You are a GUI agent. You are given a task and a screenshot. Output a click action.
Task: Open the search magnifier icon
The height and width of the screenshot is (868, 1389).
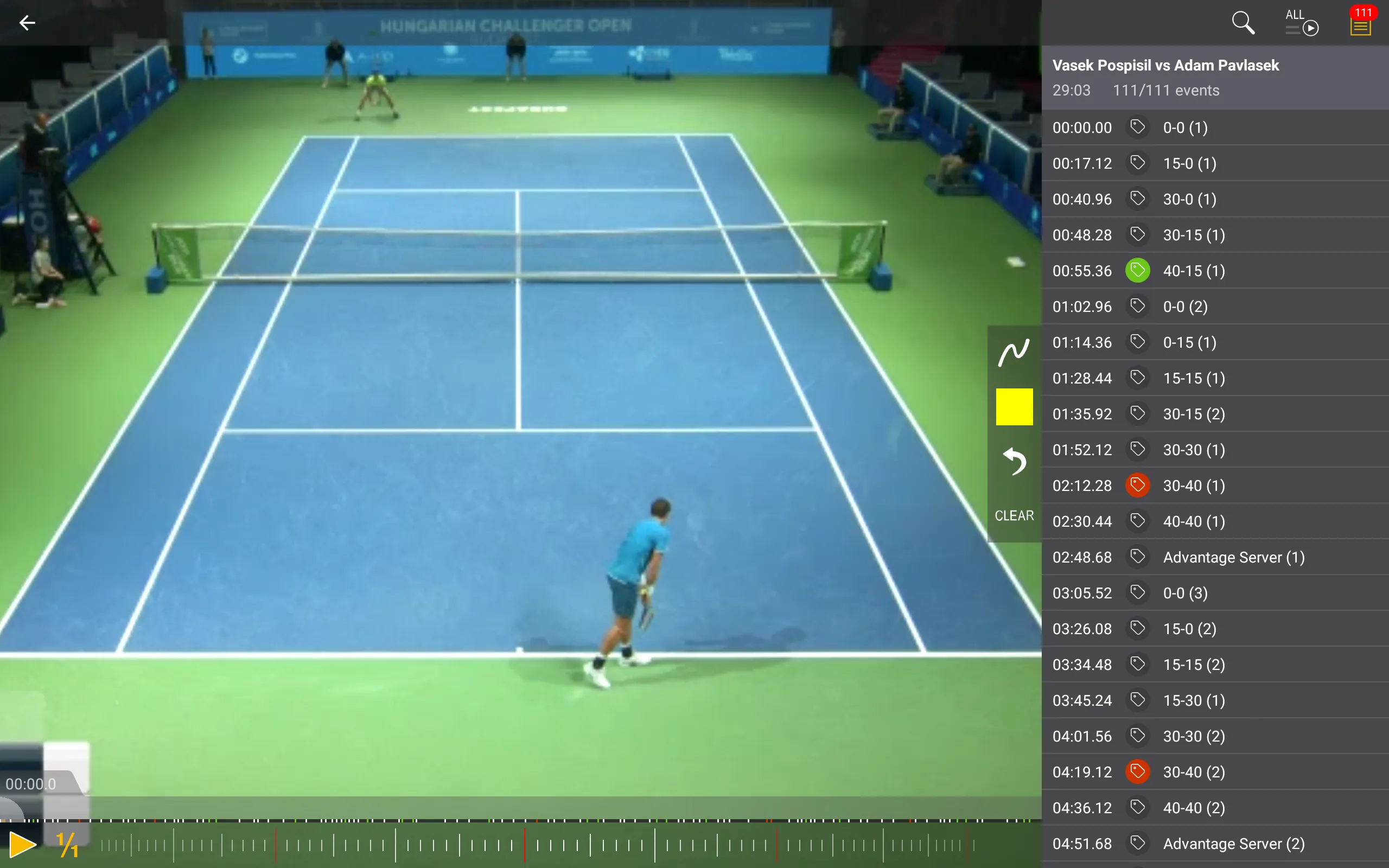pyautogui.click(x=1243, y=23)
